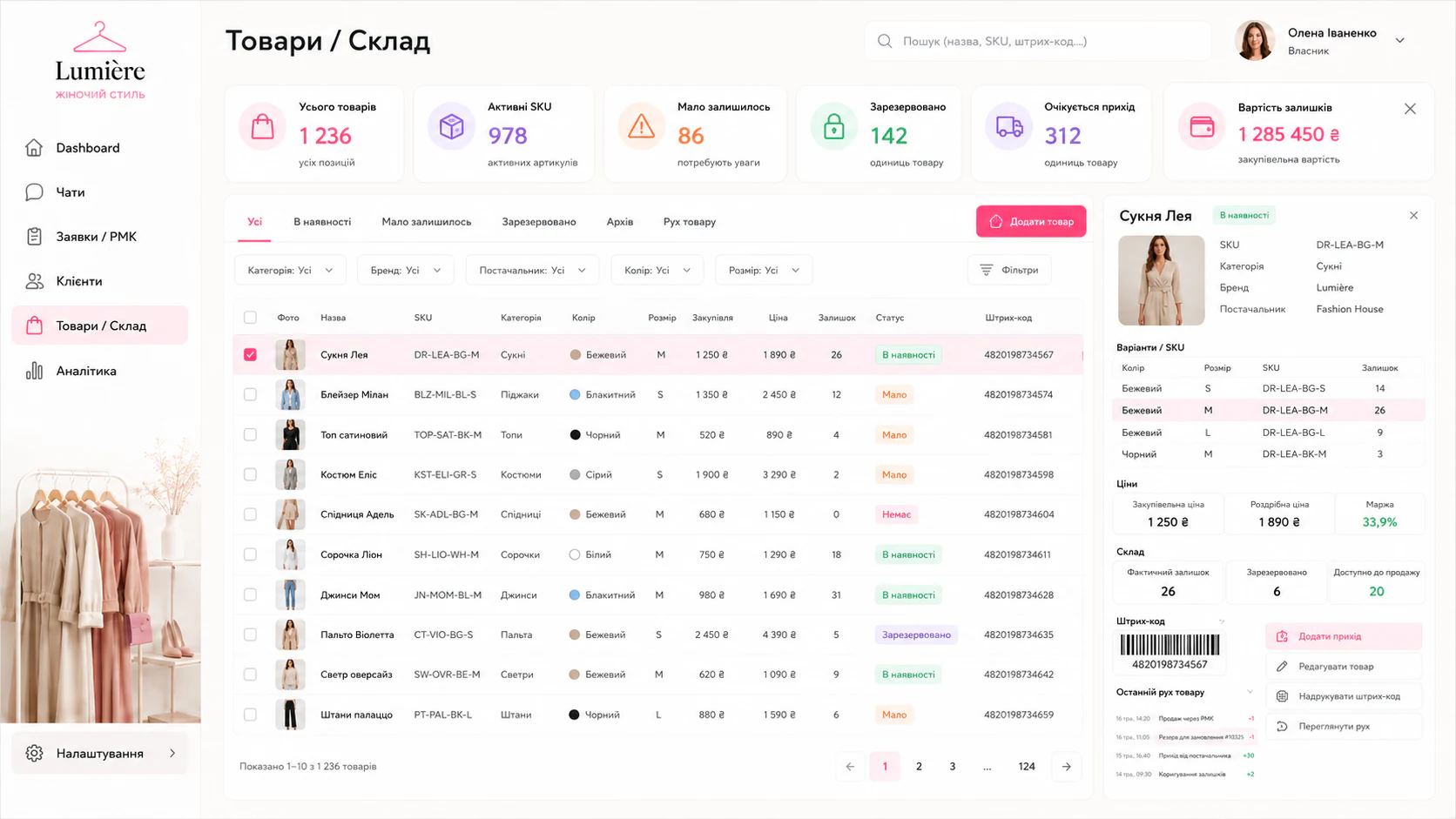Click the pencil icon for Редагувати товар
1456x819 pixels.
click(x=1282, y=667)
